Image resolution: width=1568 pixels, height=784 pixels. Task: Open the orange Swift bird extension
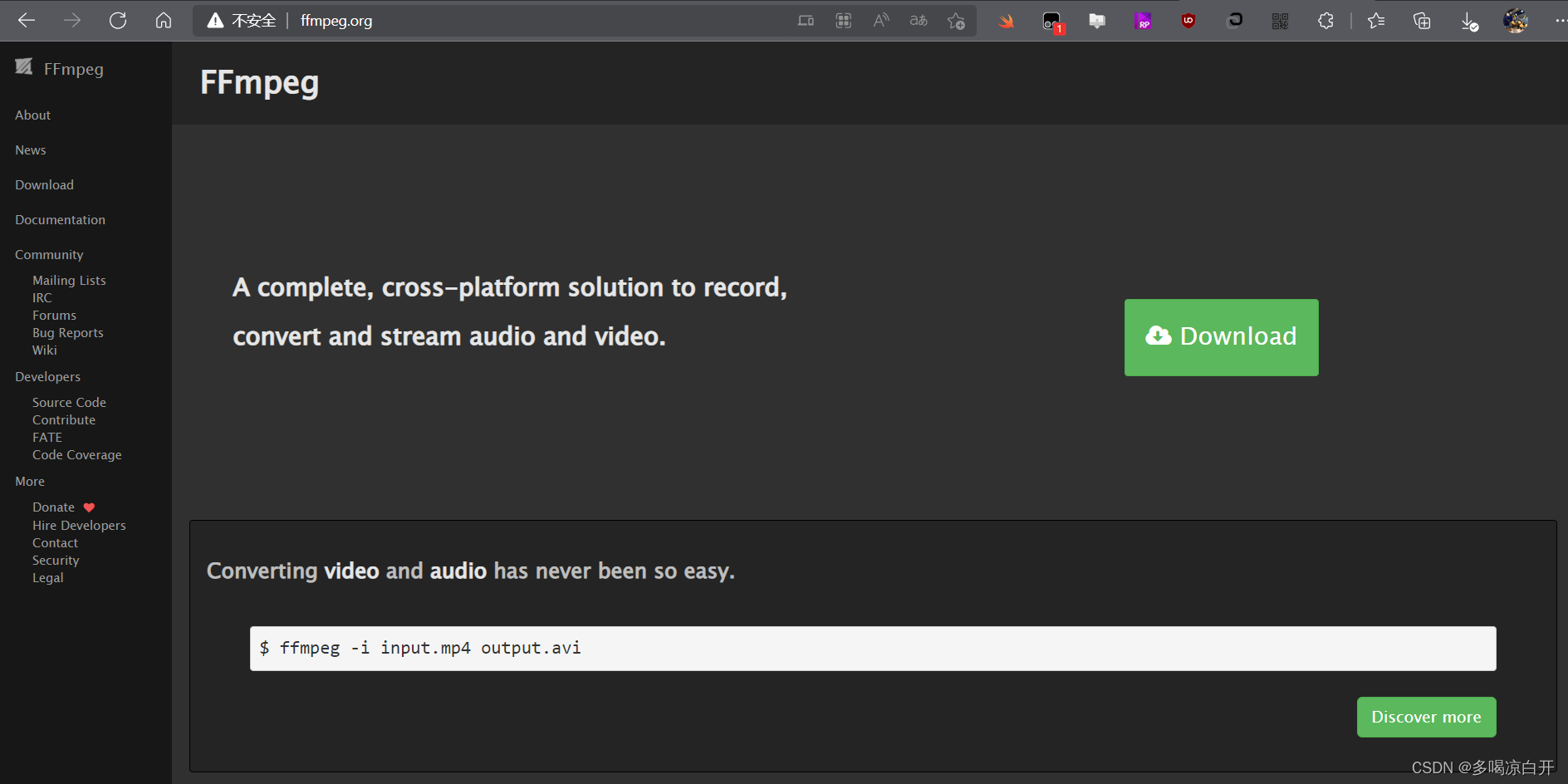pos(1007,21)
